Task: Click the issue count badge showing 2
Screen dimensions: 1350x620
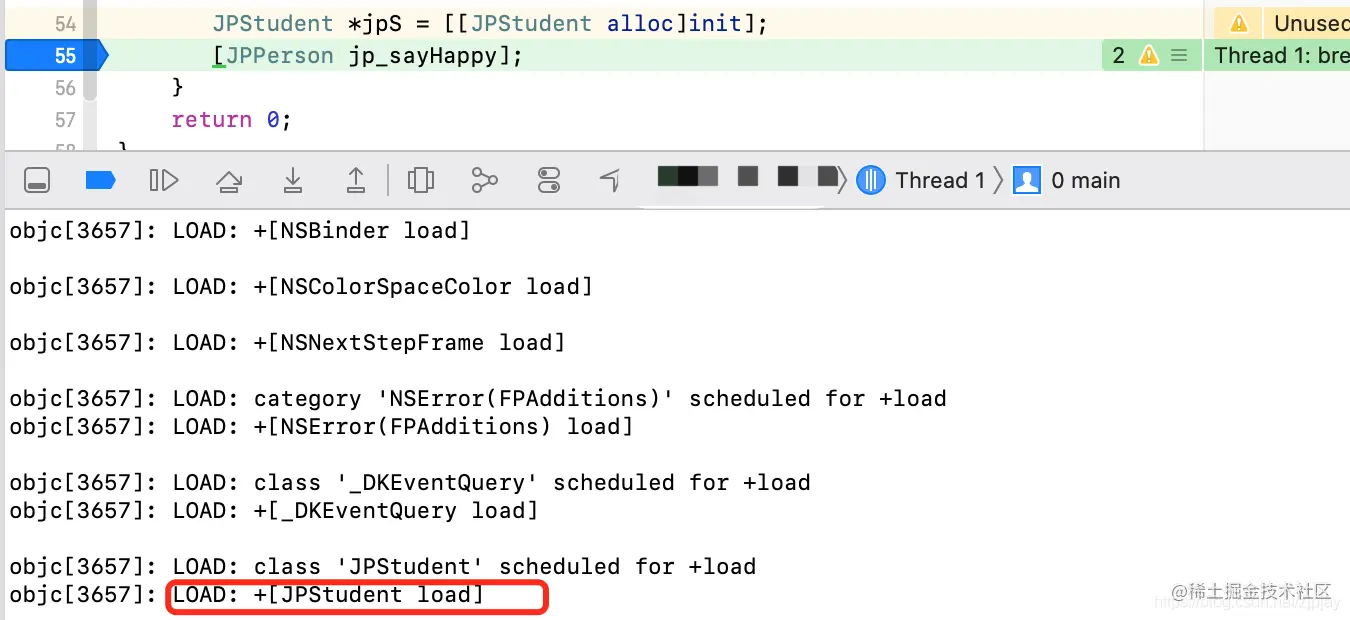Action: pos(1119,55)
